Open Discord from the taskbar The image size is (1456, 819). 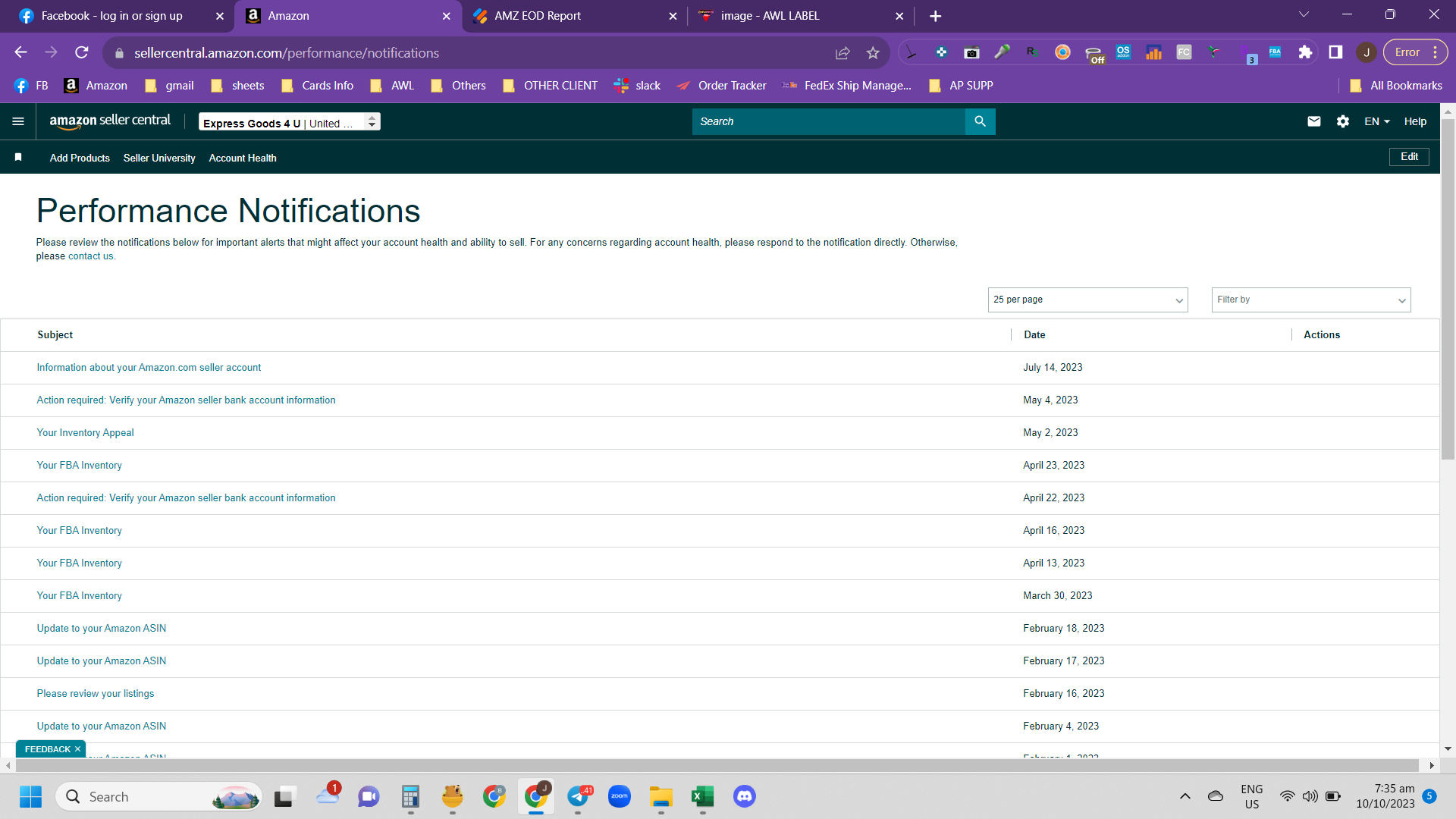coord(745,796)
